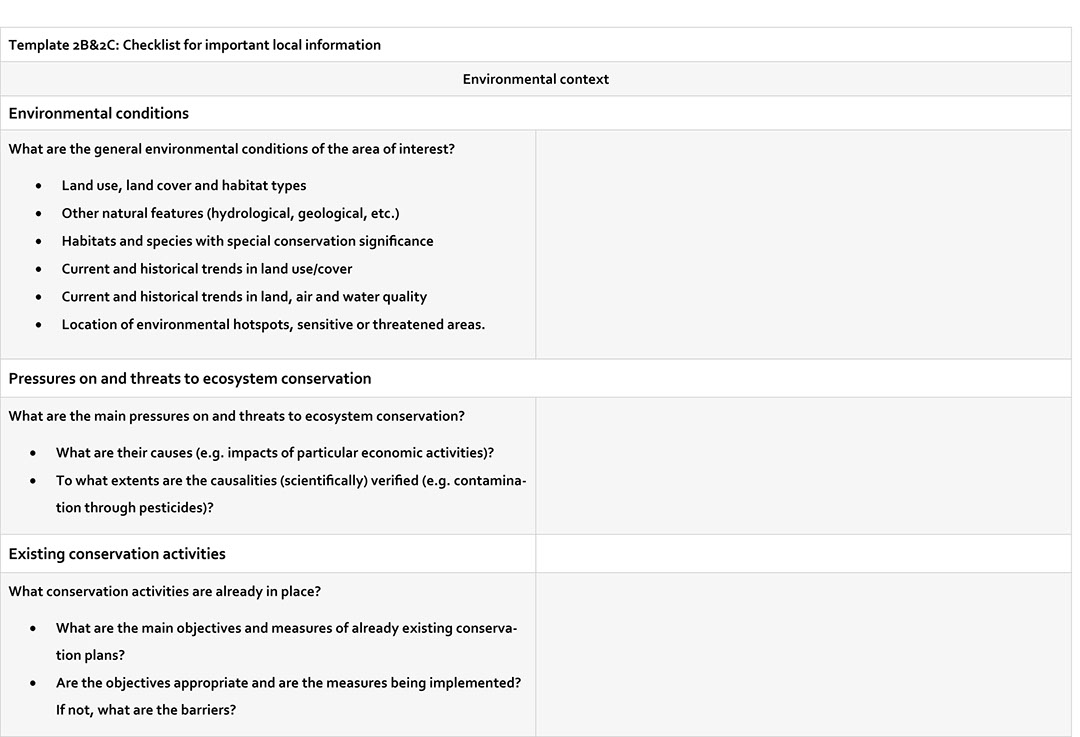Click the general environmental conditions question text

coord(232,149)
